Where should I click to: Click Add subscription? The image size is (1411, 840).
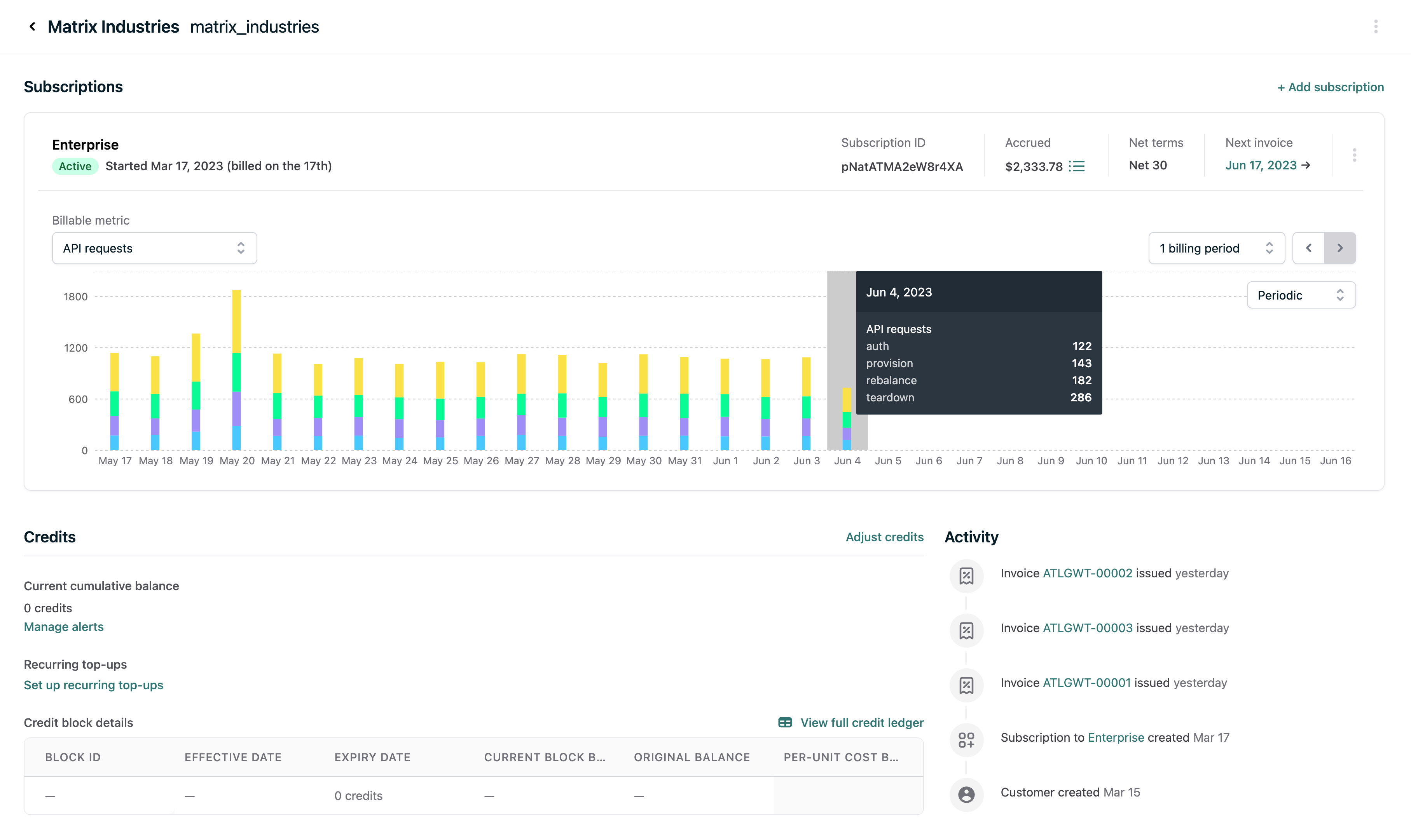click(1331, 87)
